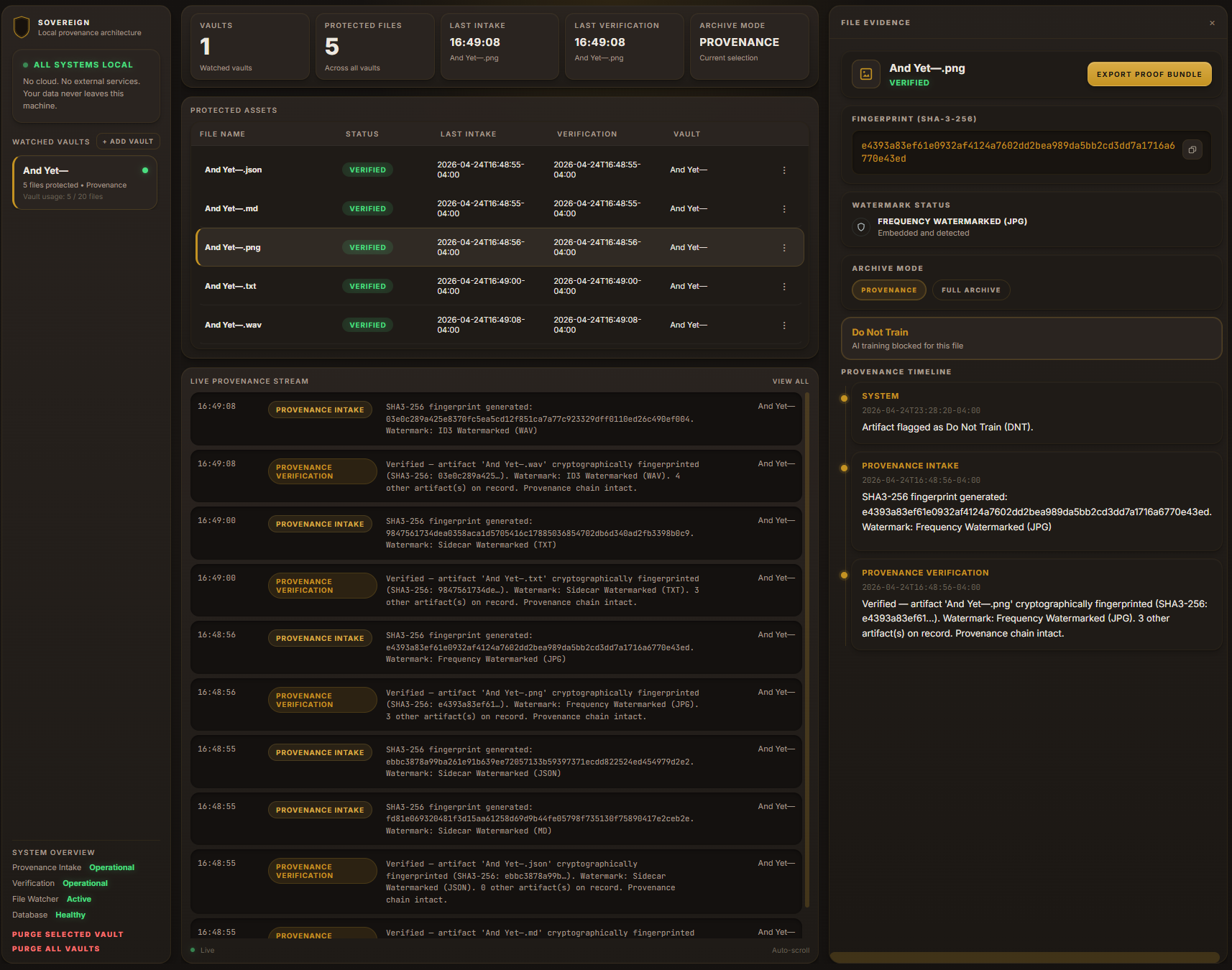Click Export Proof Bundle button
The image size is (1232, 970).
(x=1149, y=74)
